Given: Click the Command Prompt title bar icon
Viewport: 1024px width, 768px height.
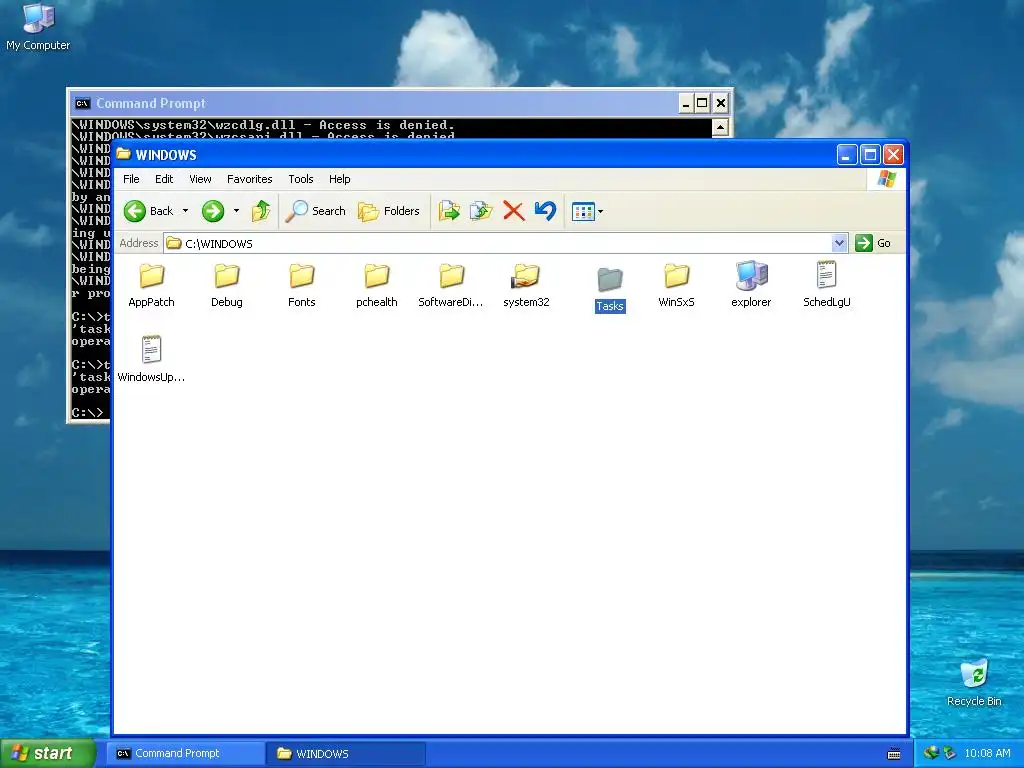Looking at the screenshot, I should (x=82, y=103).
